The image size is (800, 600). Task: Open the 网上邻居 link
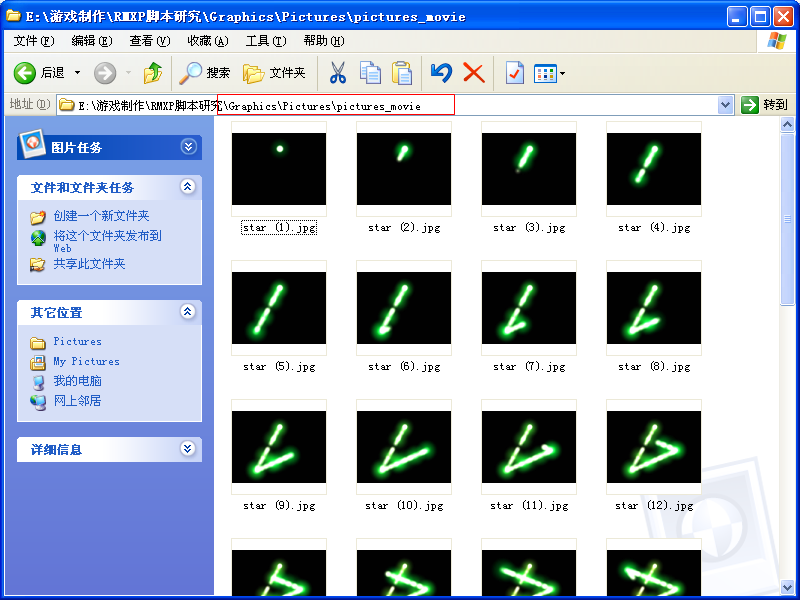(x=77, y=401)
